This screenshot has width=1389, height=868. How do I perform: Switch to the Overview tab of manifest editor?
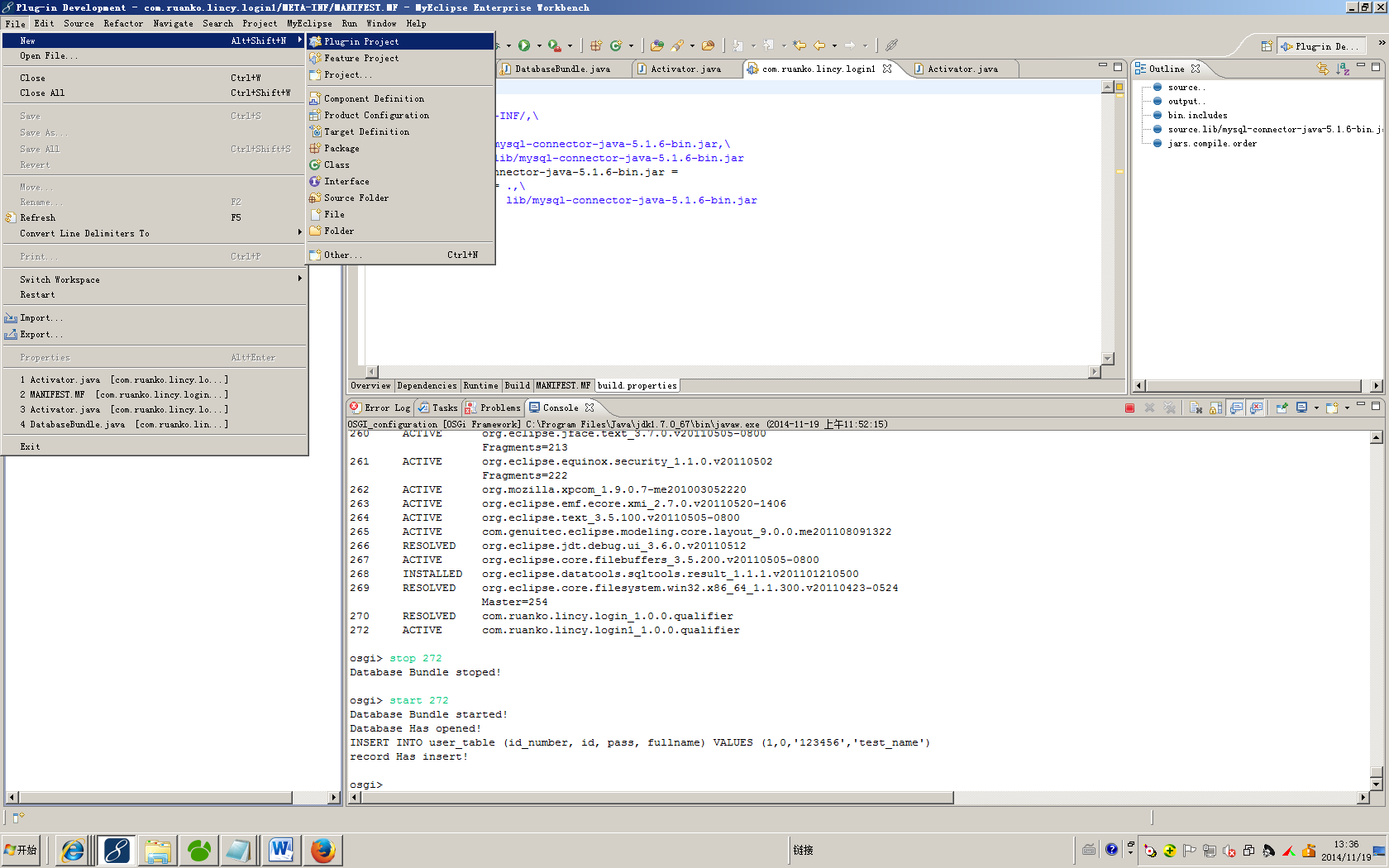coord(370,385)
